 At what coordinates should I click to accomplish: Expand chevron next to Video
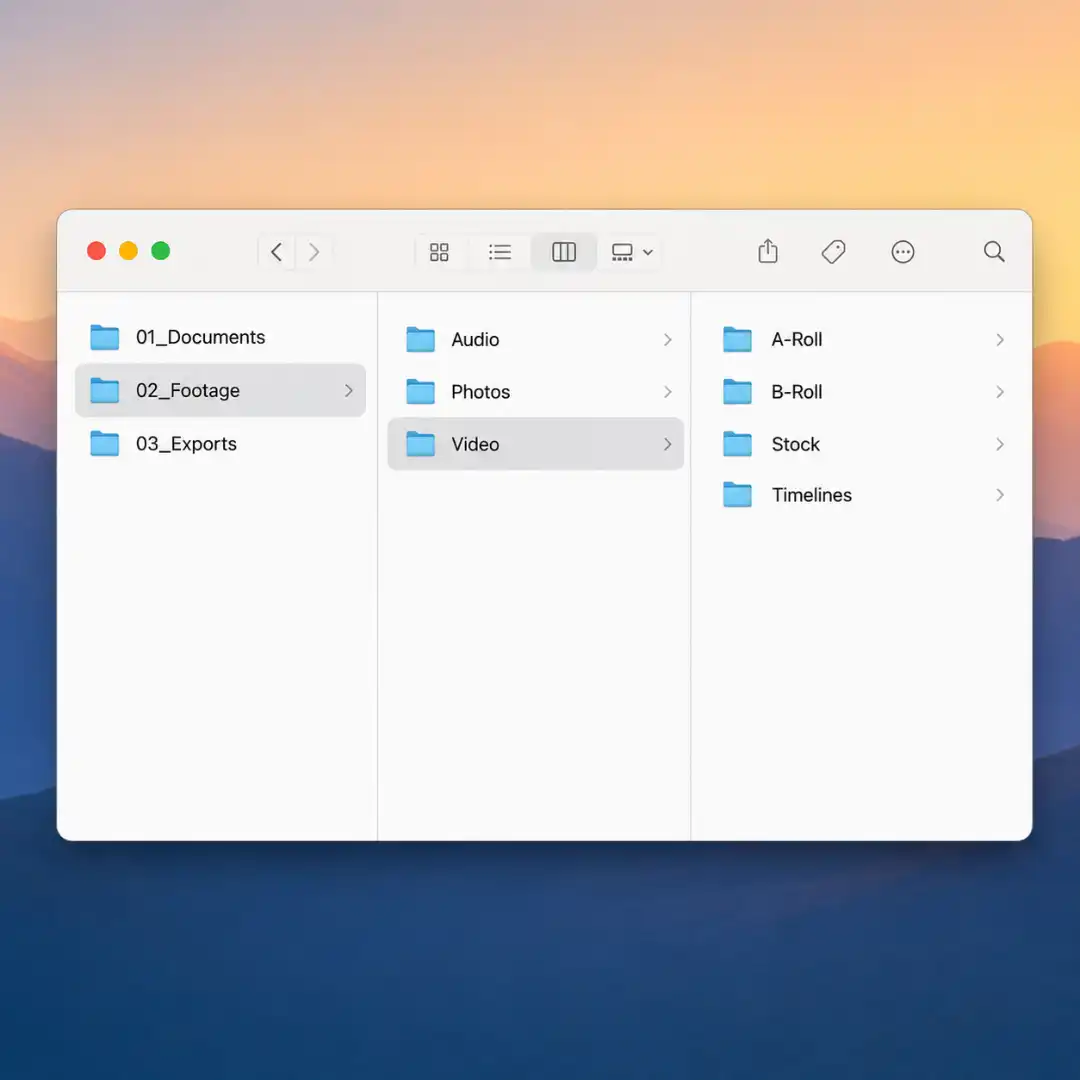tap(667, 444)
